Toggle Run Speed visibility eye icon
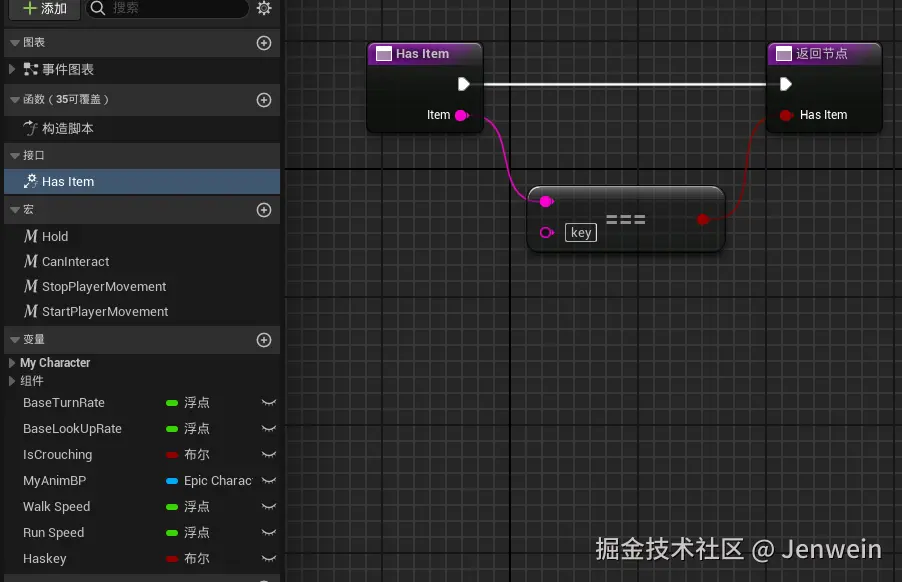 (269, 533)
